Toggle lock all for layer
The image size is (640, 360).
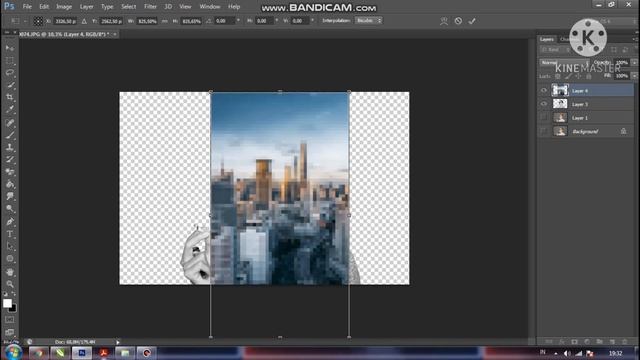[x=589, y=76]
